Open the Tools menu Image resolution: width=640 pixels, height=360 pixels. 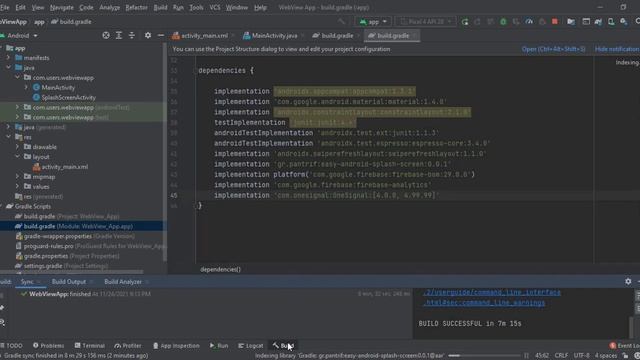[196, 7]
